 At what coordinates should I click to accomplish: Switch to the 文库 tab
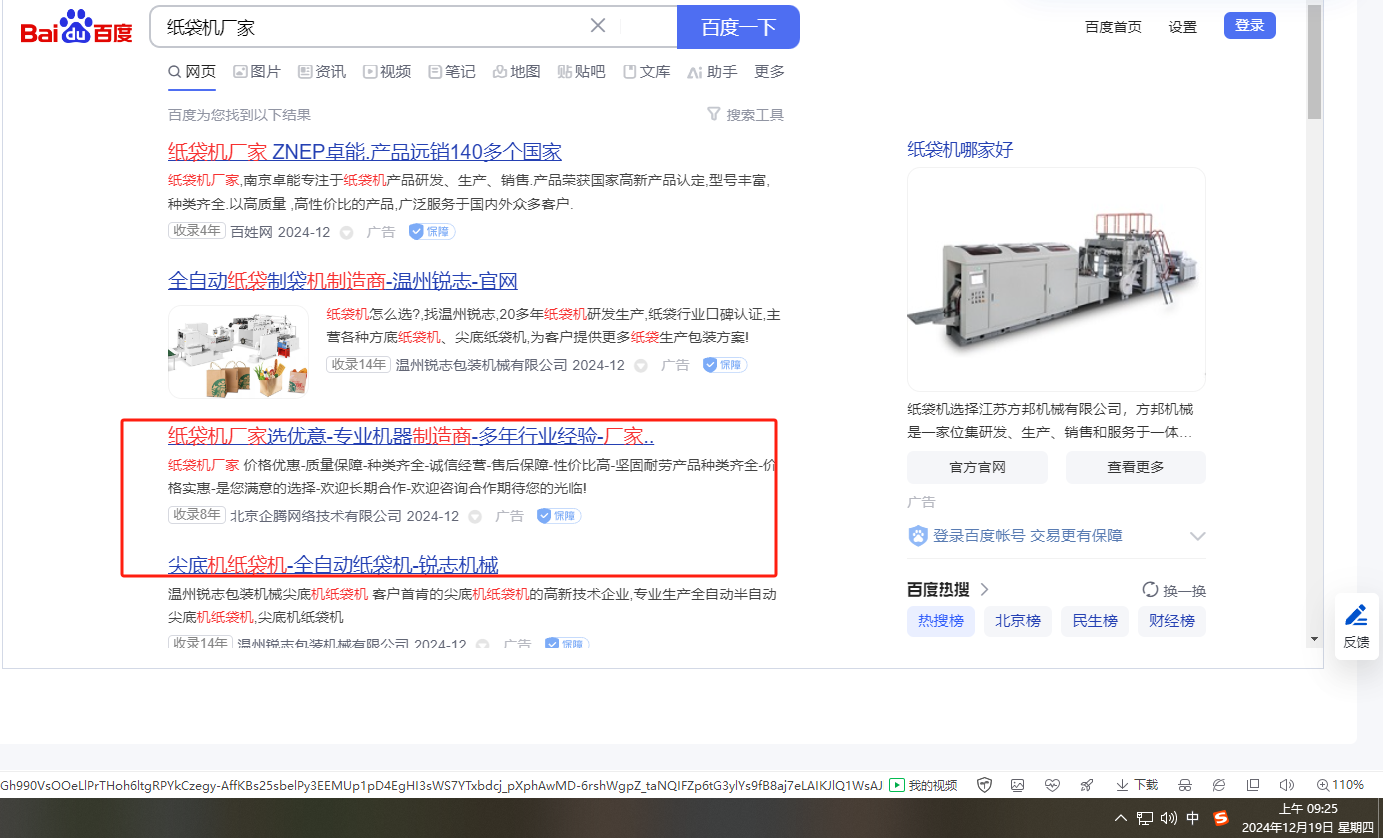coord(647,72)
